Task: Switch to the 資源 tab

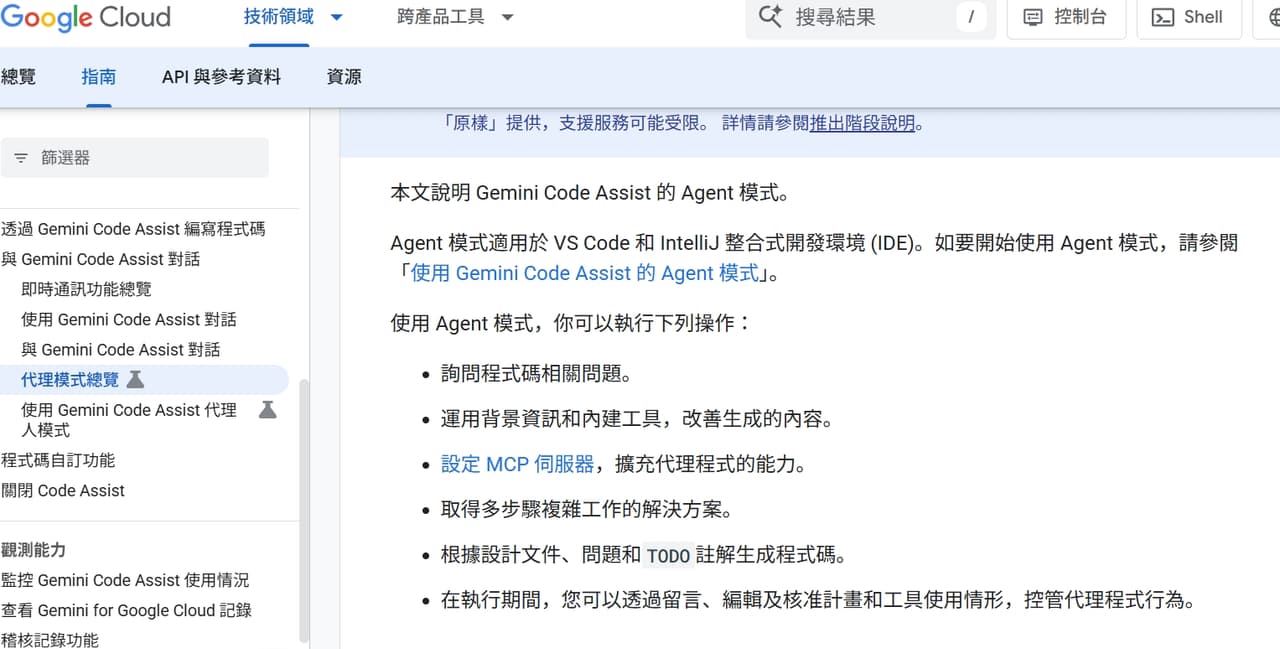Action: tap(344, 77)
